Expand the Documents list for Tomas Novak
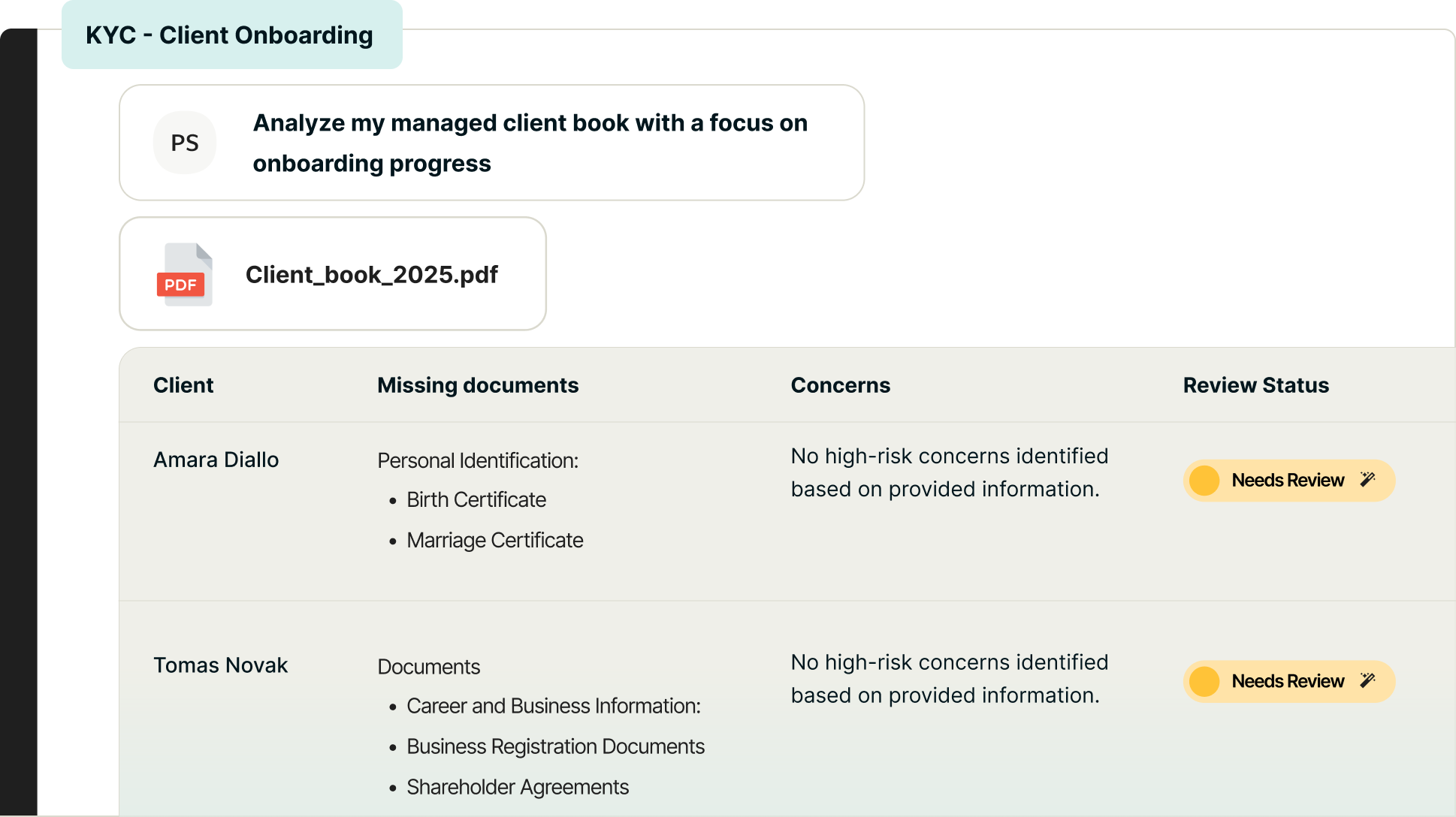The width and height of the screenshot is (1456, 817). point(428,666)
